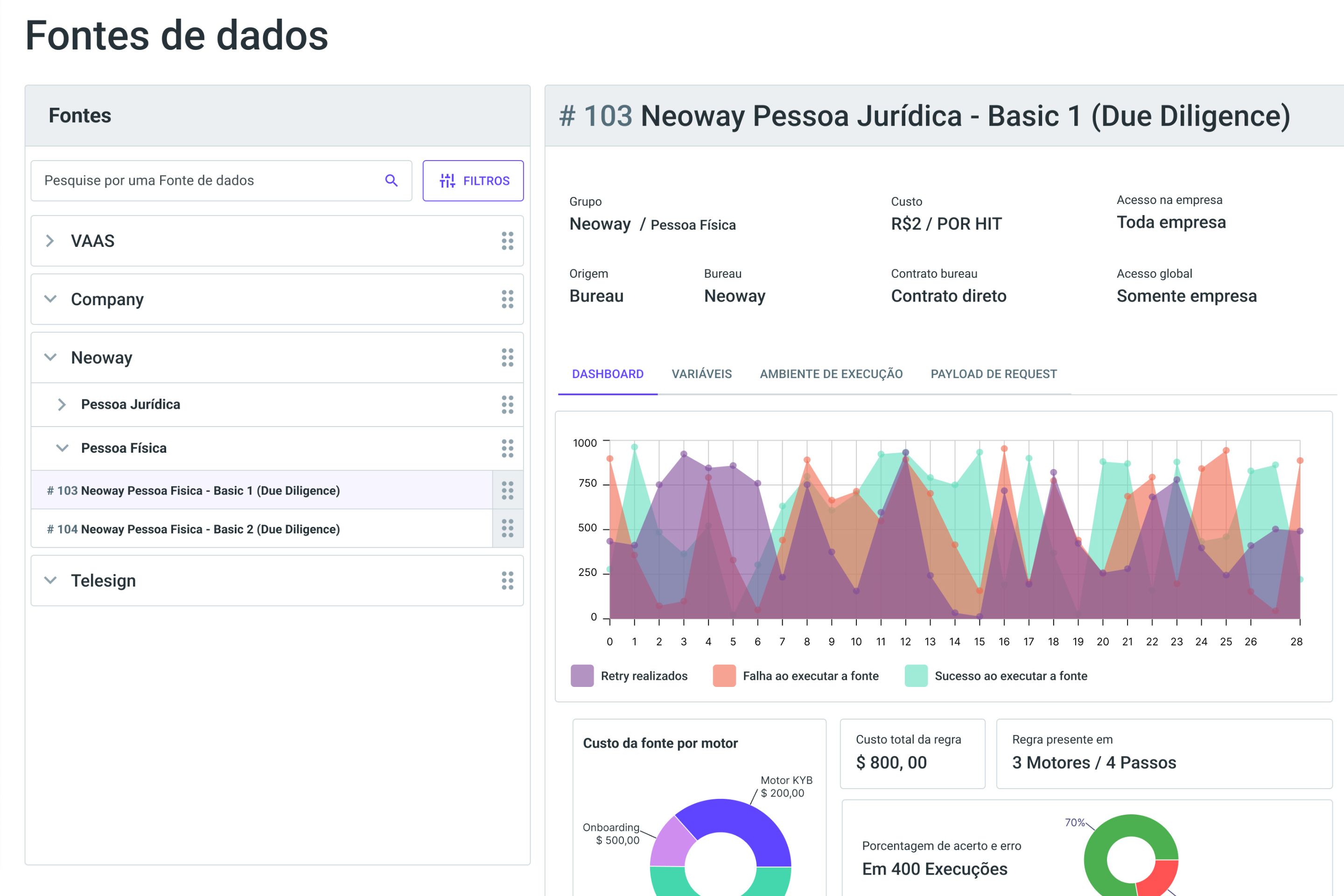Viewport: 1344px width, 896px height.
Task: Click the 'Toda empresa' access value
Action: pos(1171,222)
